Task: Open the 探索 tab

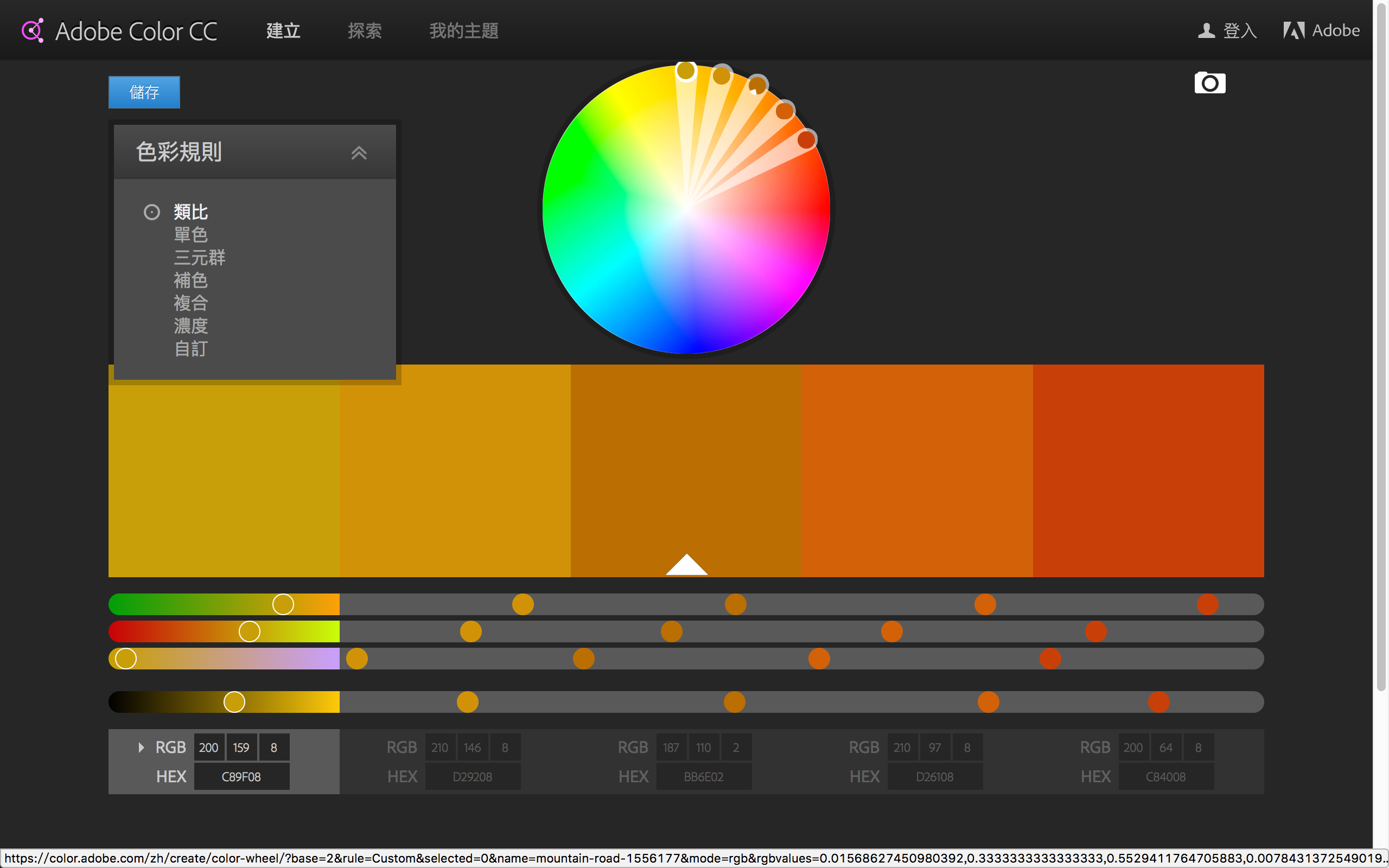Action: click(x=365, y=30)
